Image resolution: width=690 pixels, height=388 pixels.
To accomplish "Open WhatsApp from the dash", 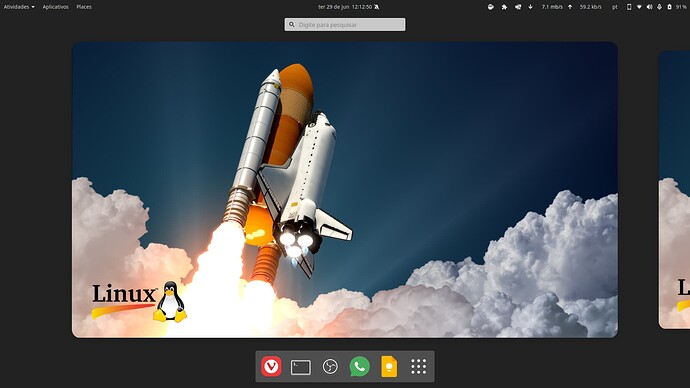I will pyautogui.click(x=360, y=366).
